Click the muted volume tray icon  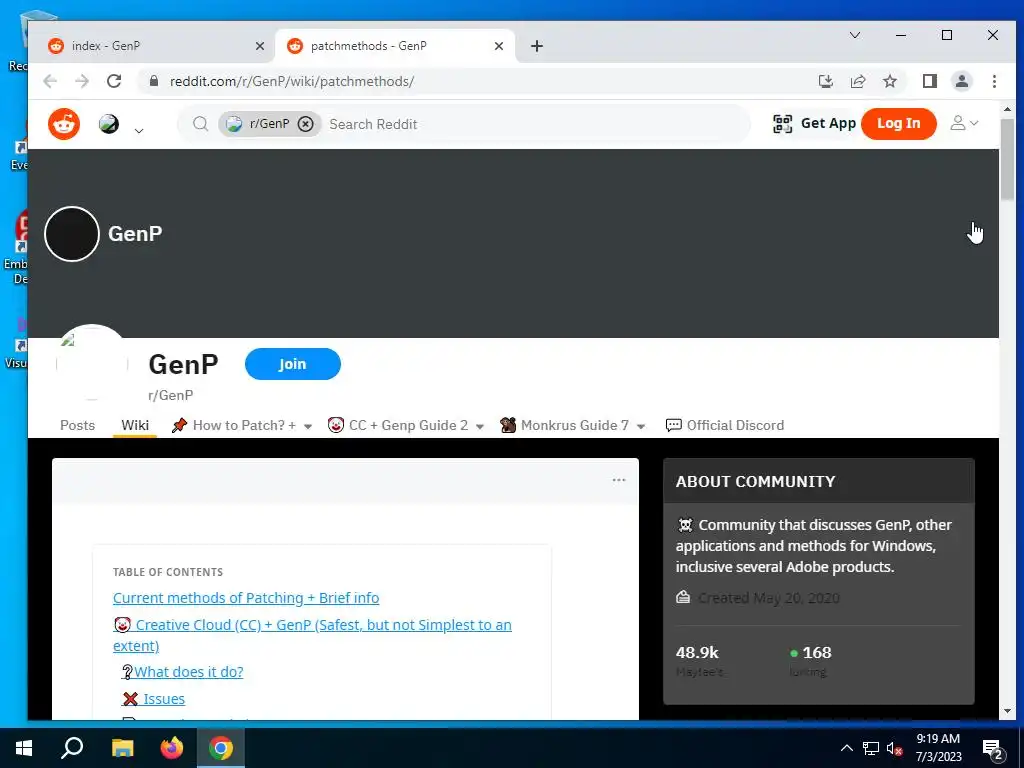click(895, 748)
